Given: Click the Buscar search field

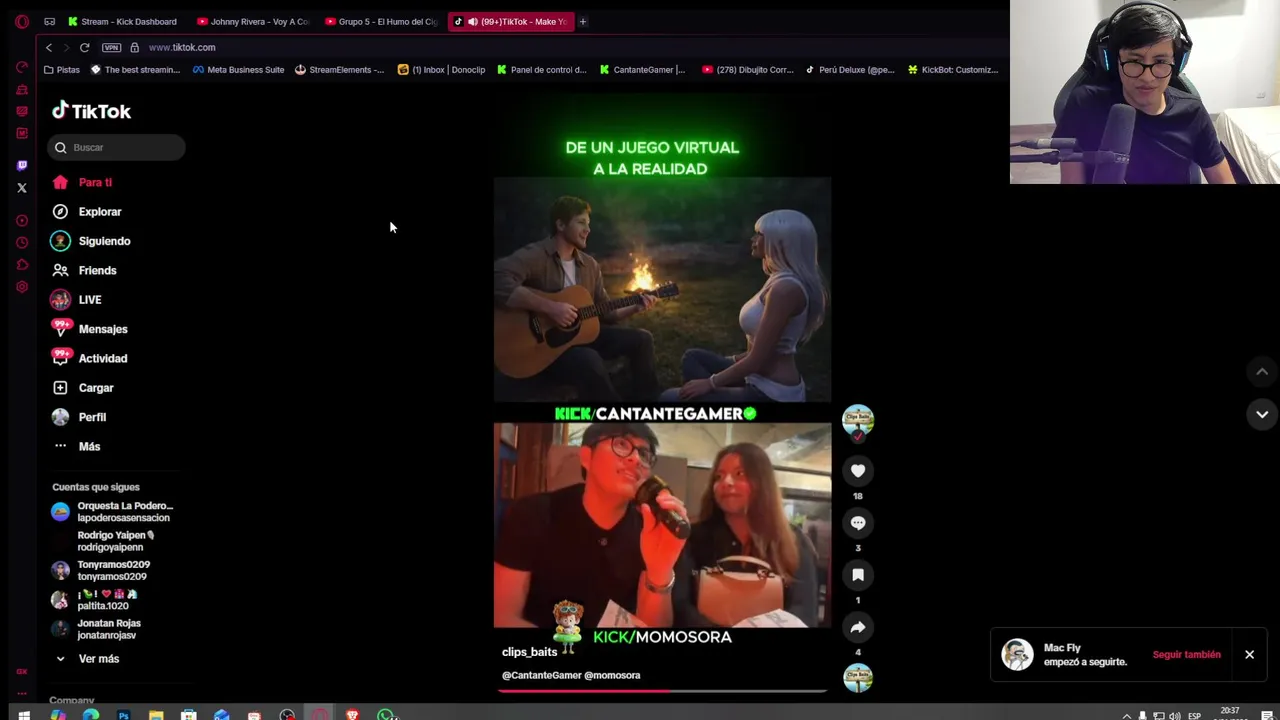Looking at the screenshot, I should pos(116,147).
